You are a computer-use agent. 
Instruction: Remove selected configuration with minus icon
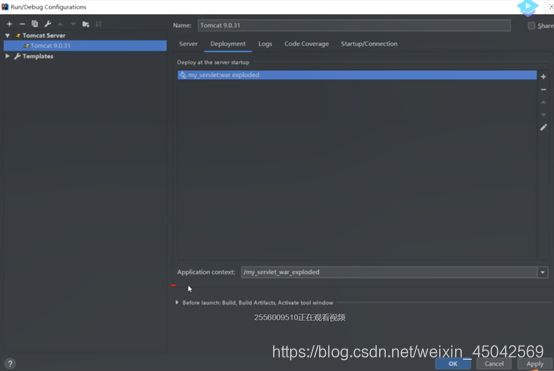click(x=22, y=24)
